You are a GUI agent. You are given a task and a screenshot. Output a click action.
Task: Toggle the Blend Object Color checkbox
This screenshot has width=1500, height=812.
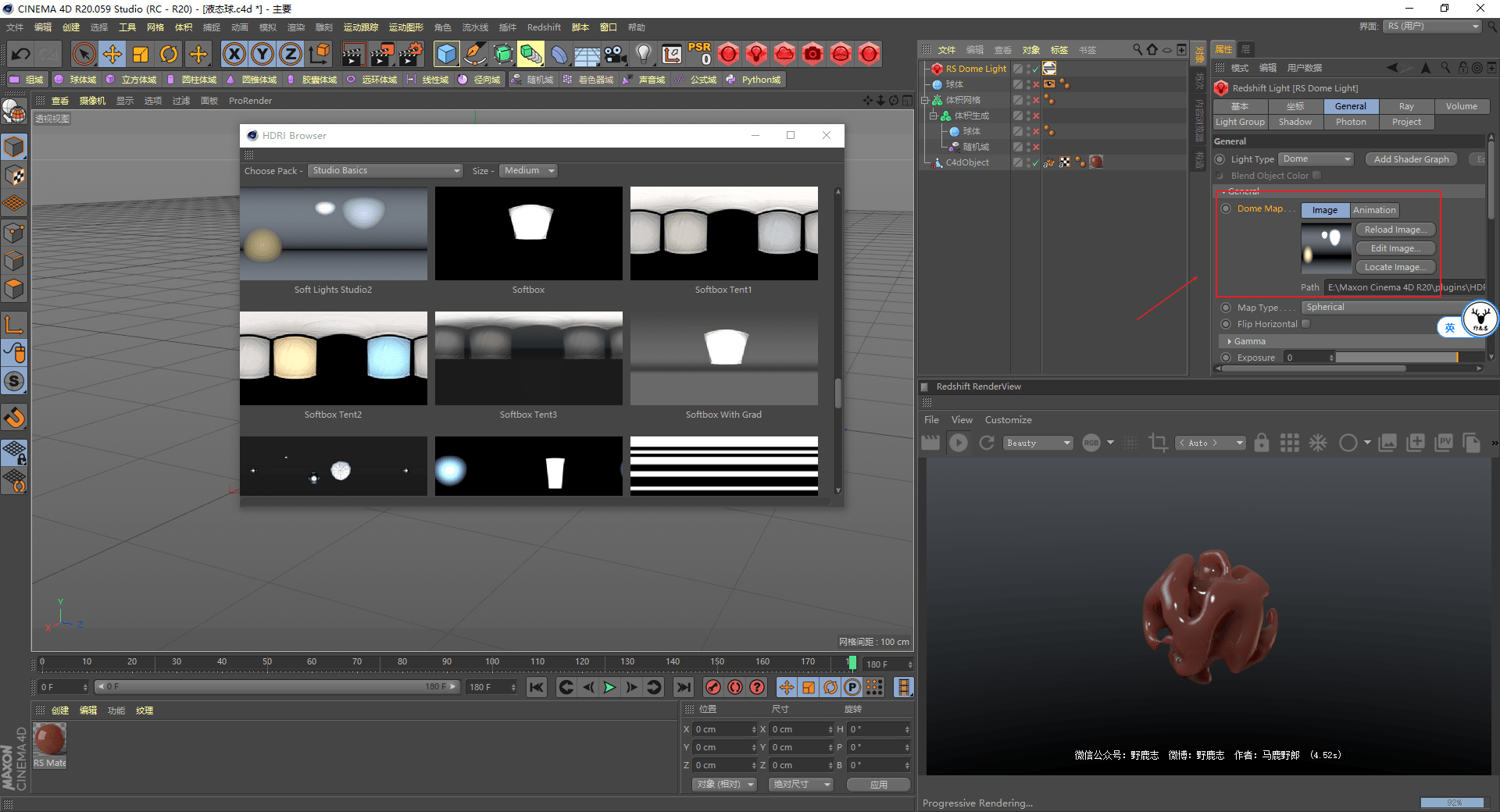coord(1316,176)
